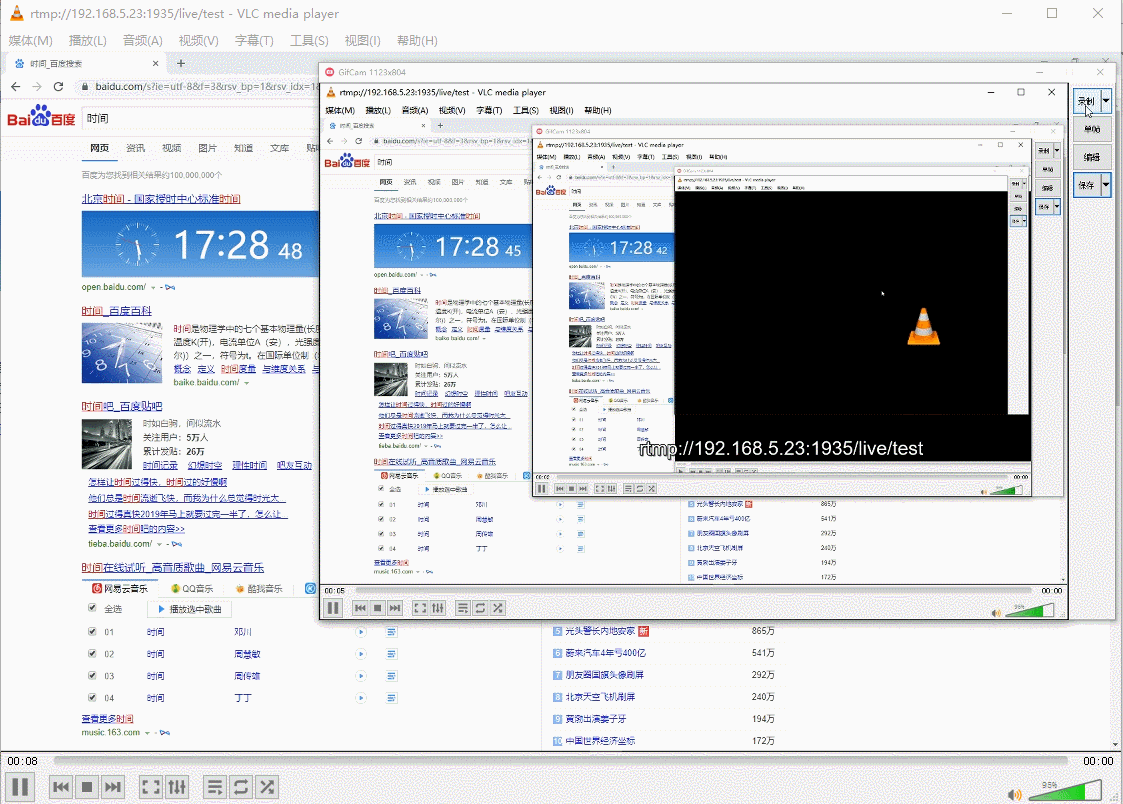Toggle random playback in outer VLC toolbar
The height and width of the screenshot is (804, 1123).
[x=267, y=788]
